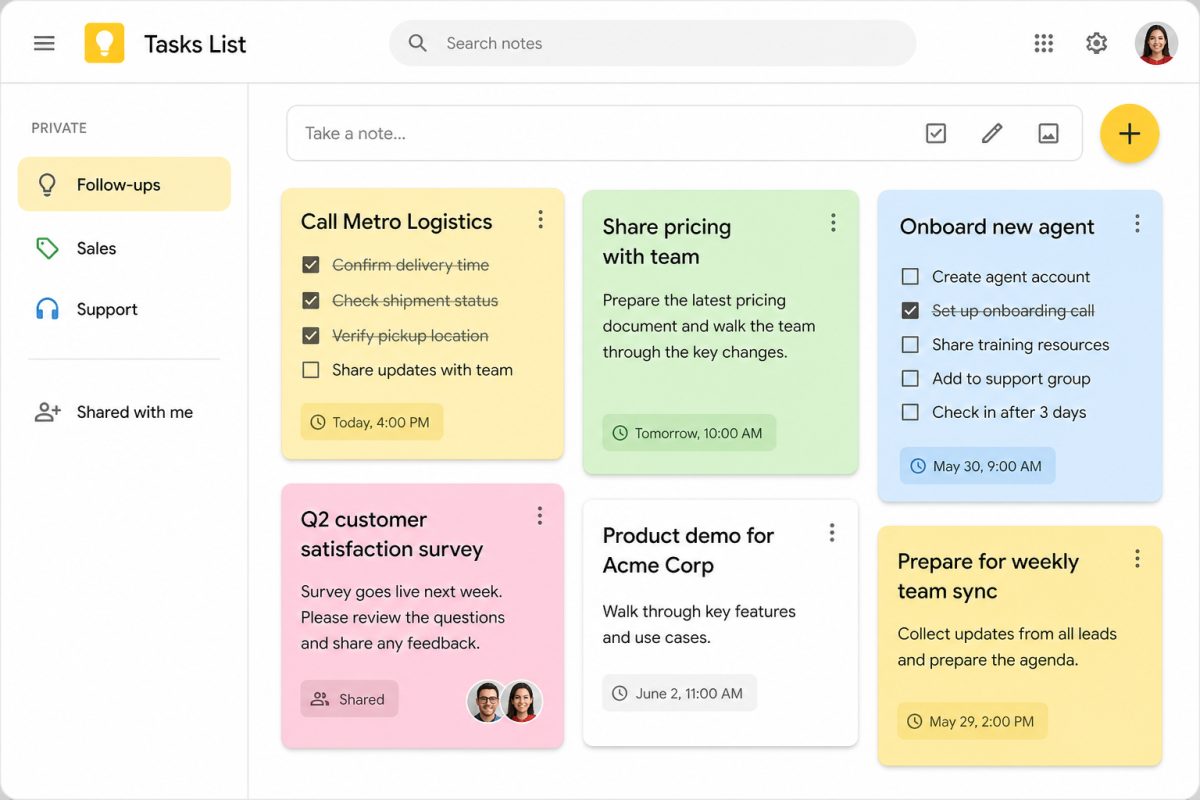The image size is (1200, 800).
Task: Open more options on Q2 survey note
Action: tap(540, 516)
